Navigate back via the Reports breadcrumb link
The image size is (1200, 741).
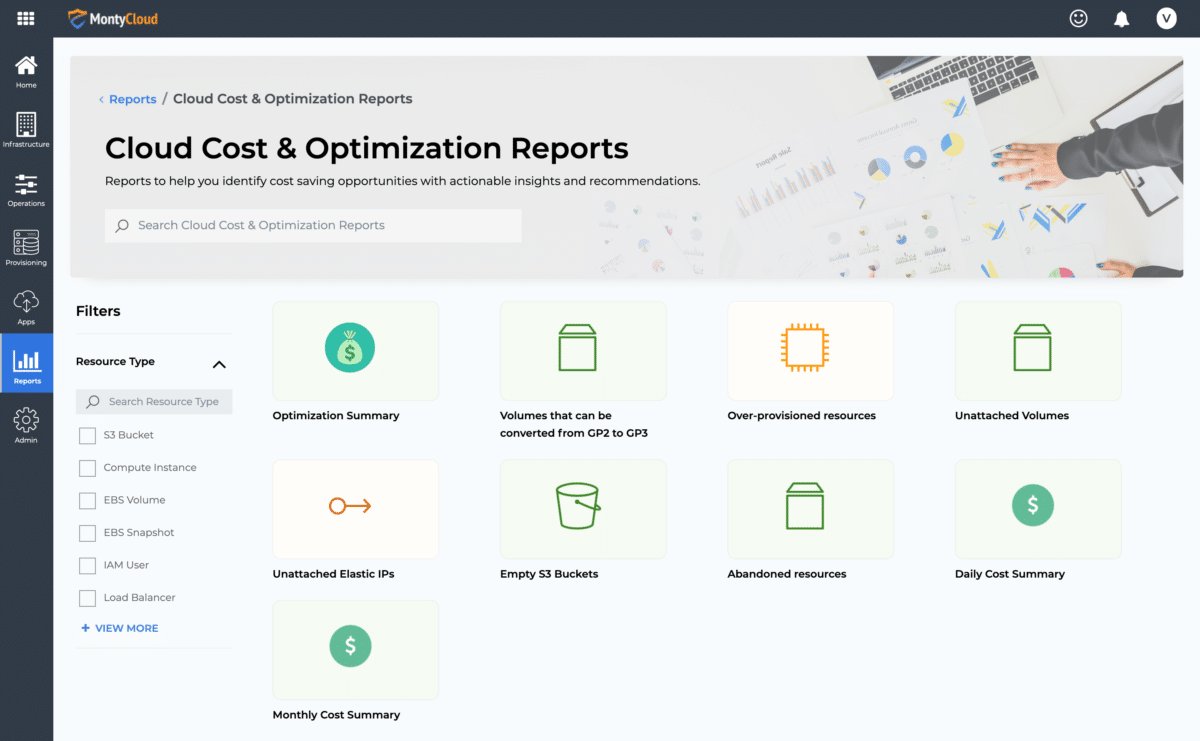click(x=132, y=99)
